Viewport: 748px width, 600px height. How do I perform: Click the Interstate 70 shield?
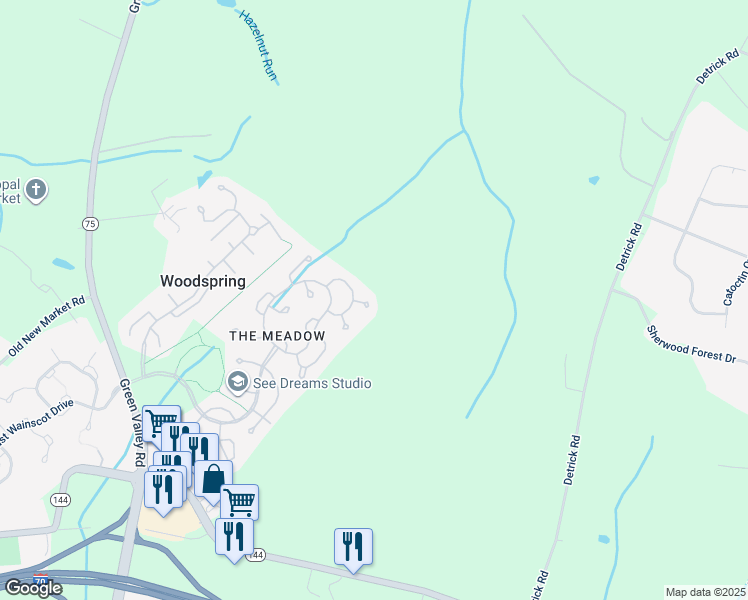coord(41,579)
